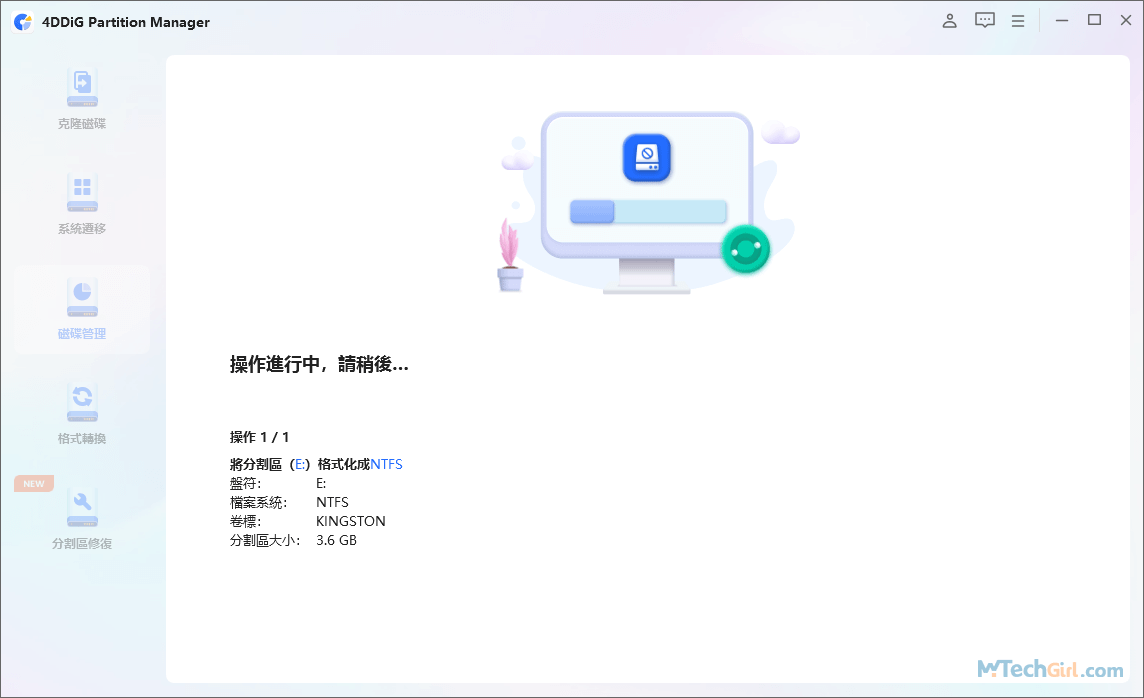Image resolution: width=1144 pixels, height=698 pixels.
Task: Click the 4DDiG logo icon
Action: (22, 21)
